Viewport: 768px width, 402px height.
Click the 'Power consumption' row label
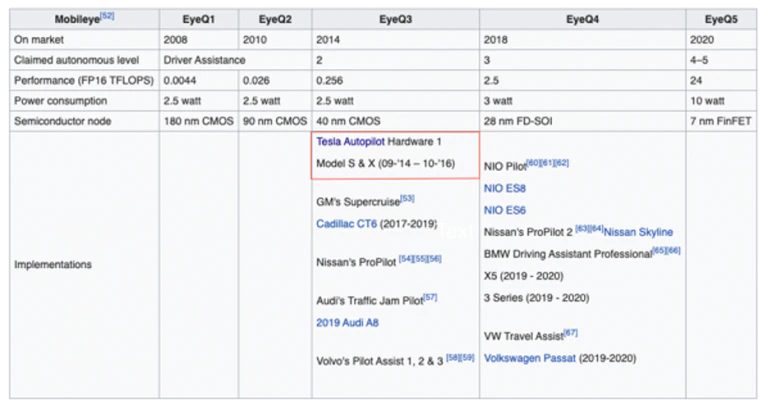[60, 101]
